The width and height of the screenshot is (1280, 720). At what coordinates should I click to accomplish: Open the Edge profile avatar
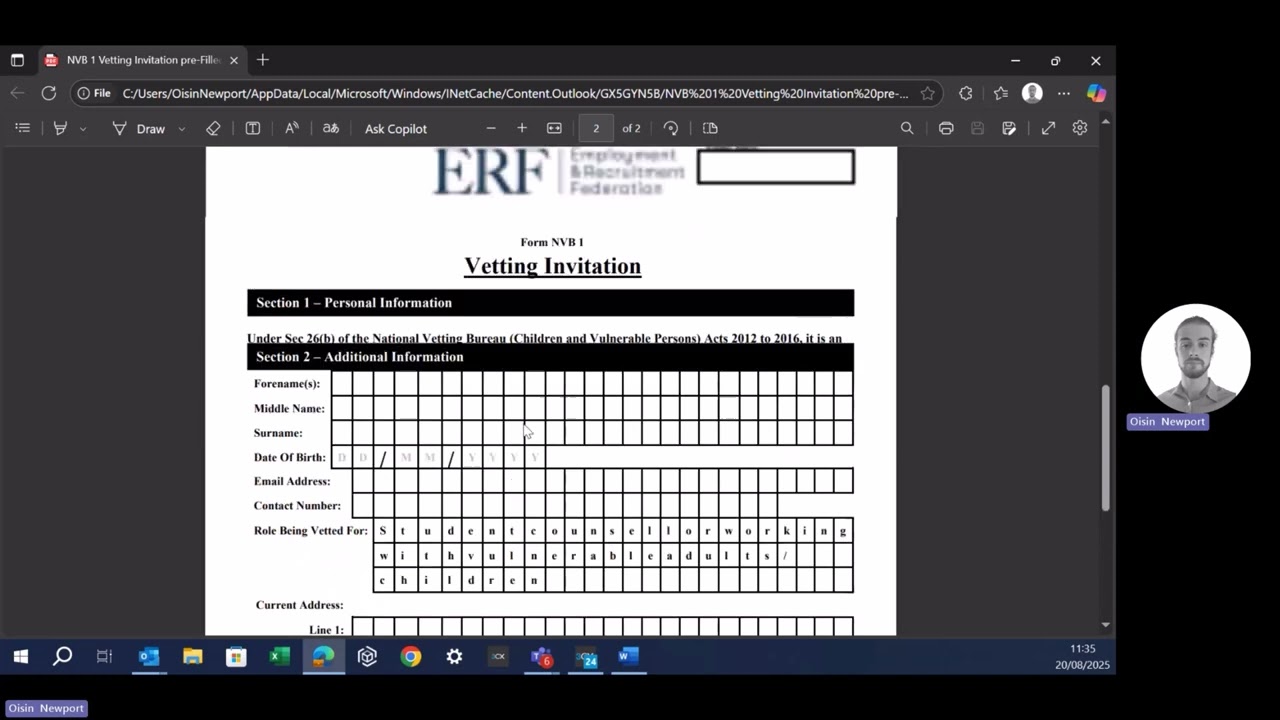[1033, 93]
